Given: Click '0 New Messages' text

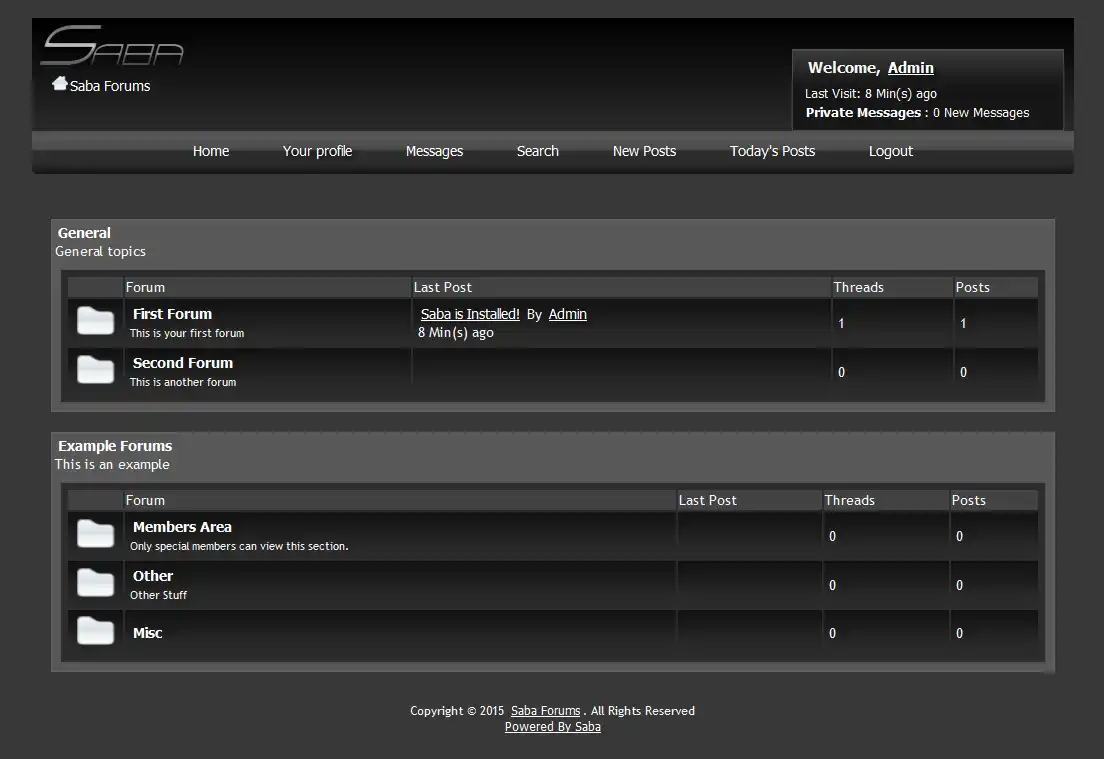Looking at the screenshot, I should [981, 113].
